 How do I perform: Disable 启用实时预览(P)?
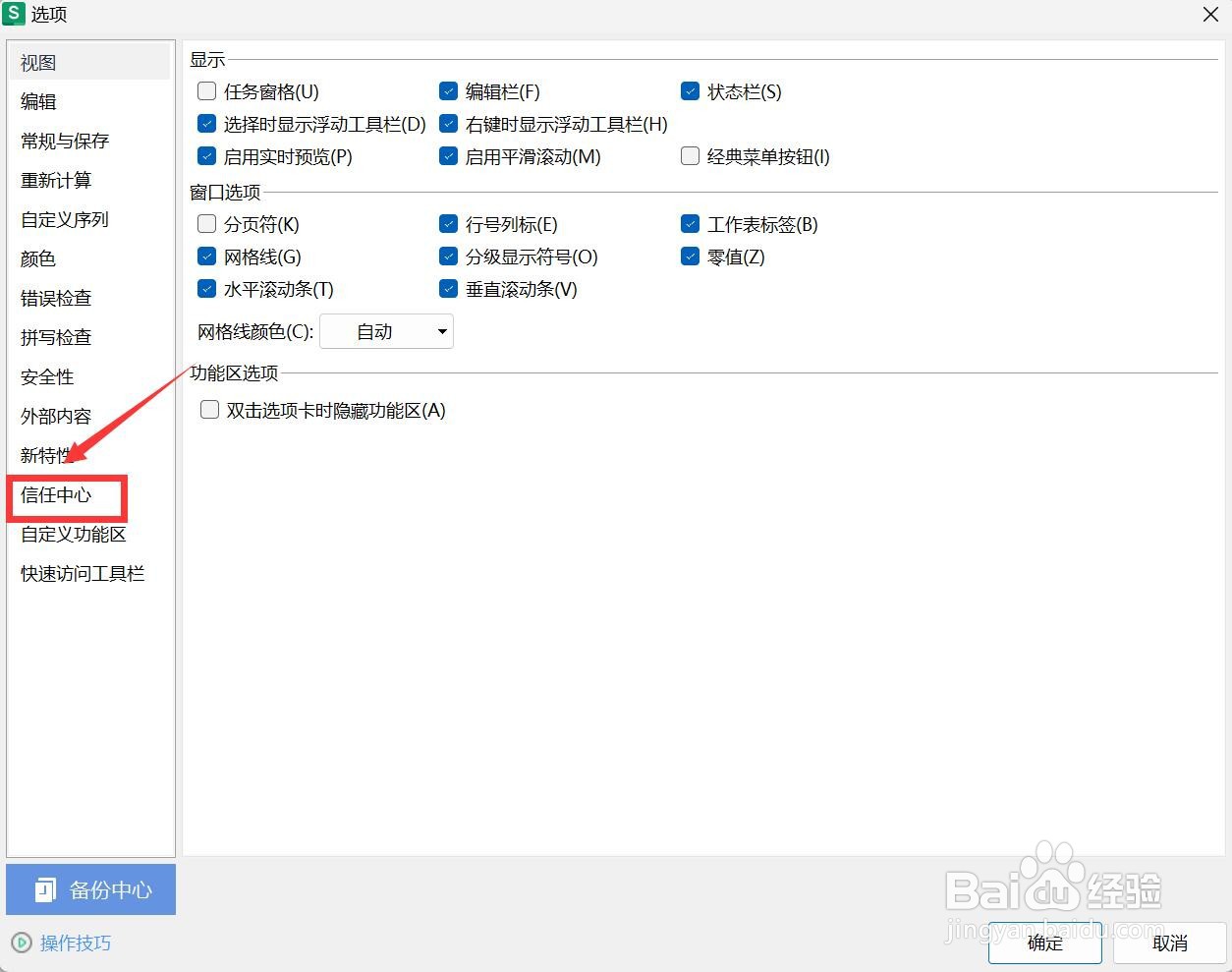point(206,156)
